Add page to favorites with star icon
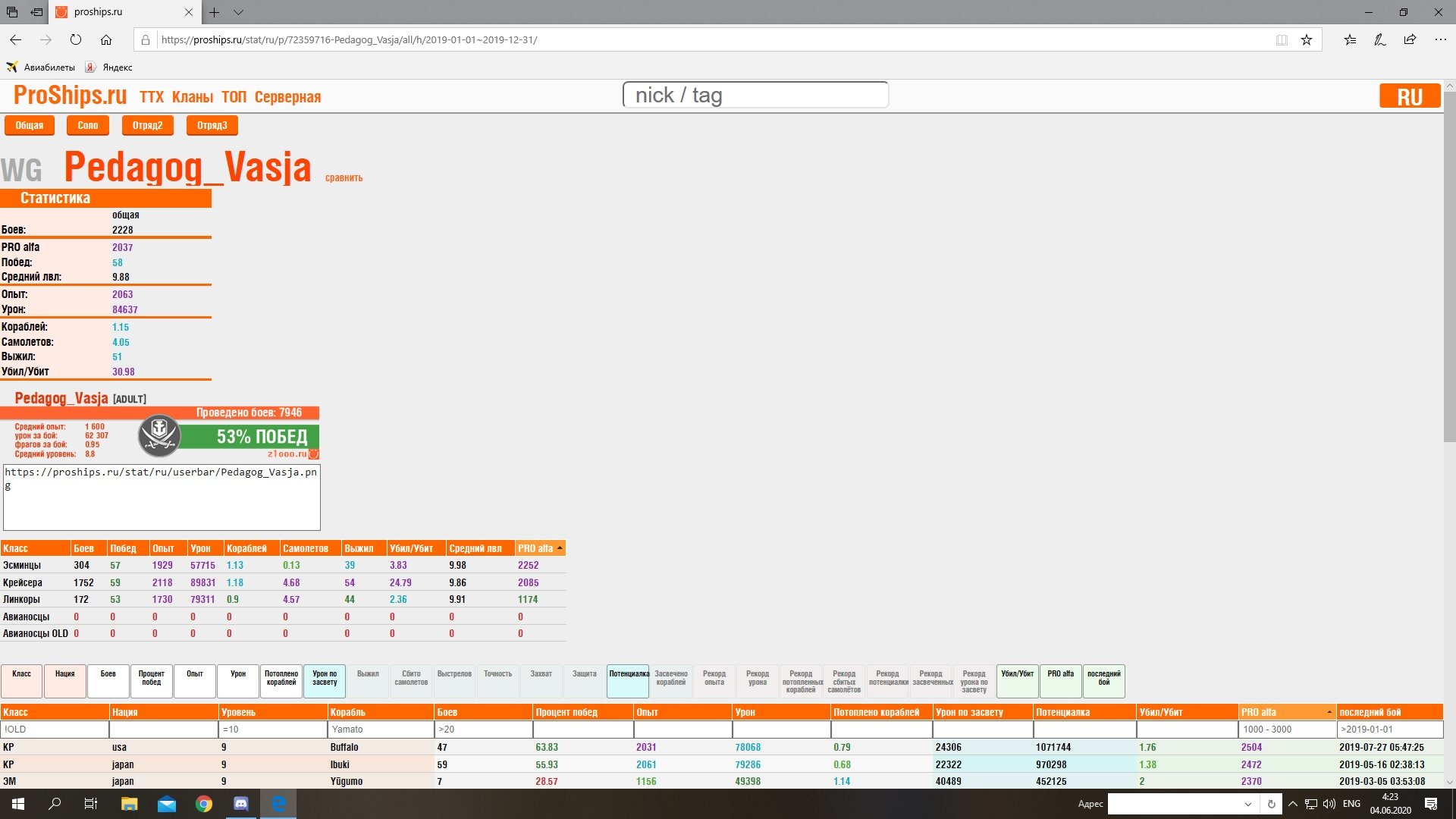Image resolution: width=1456 pixels, height=819 pixels. pyautogui.click(x=1307, y=39)
